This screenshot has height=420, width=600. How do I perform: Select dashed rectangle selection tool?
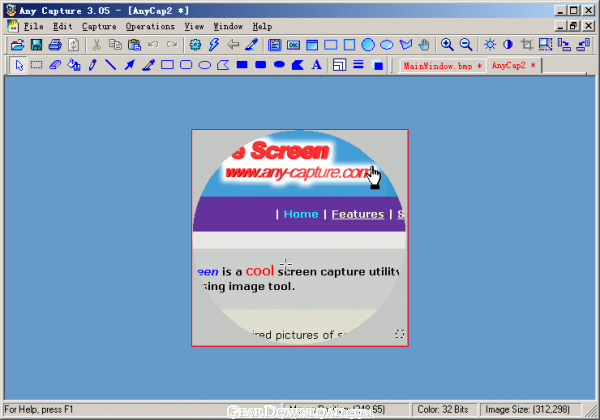(x=36, y=65)
